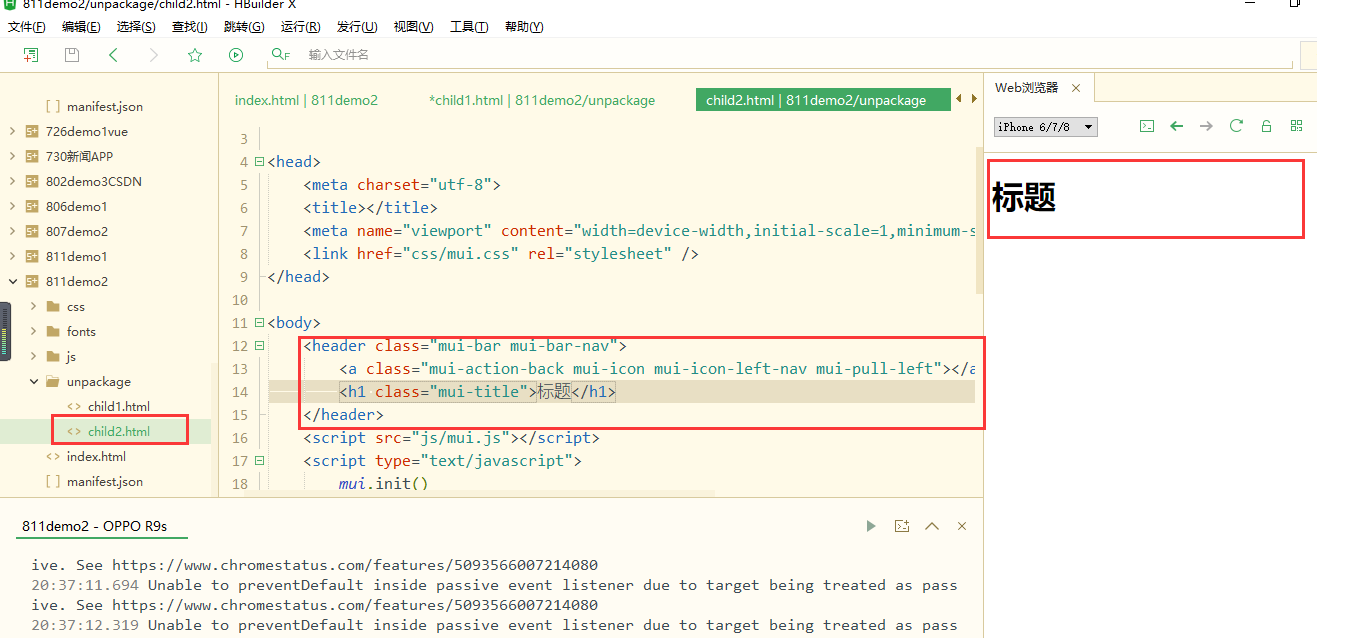
Task: Expand the css folder
Action: tap(33, 306)
